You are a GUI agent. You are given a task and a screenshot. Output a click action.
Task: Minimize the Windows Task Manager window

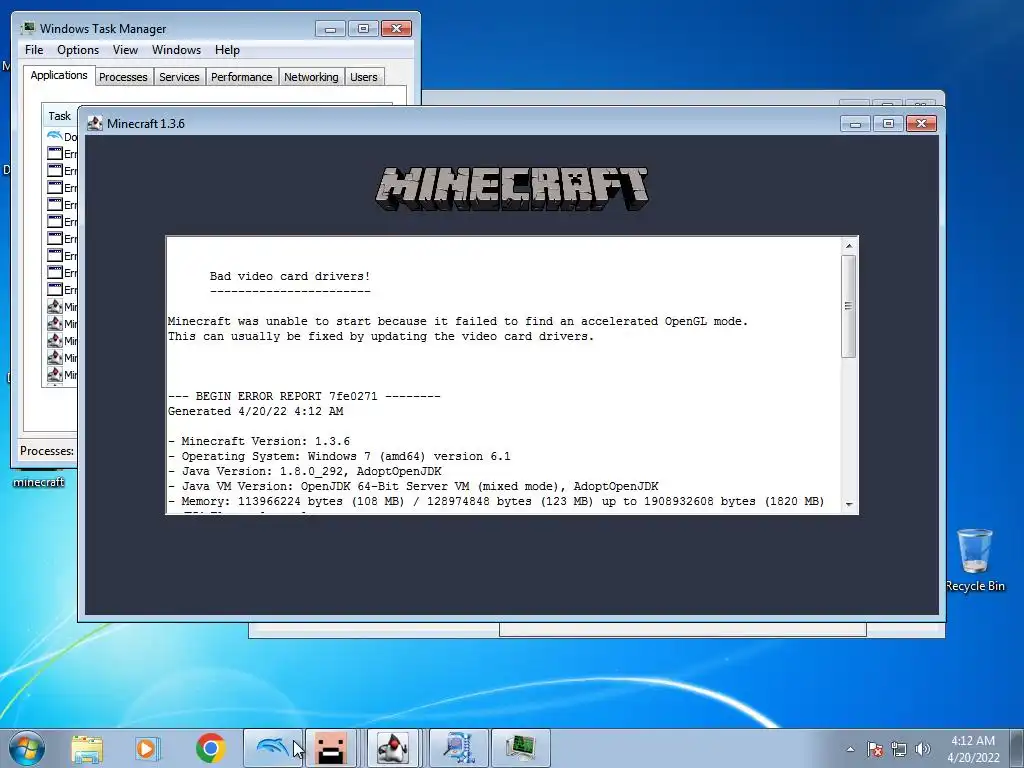point(330,29)
